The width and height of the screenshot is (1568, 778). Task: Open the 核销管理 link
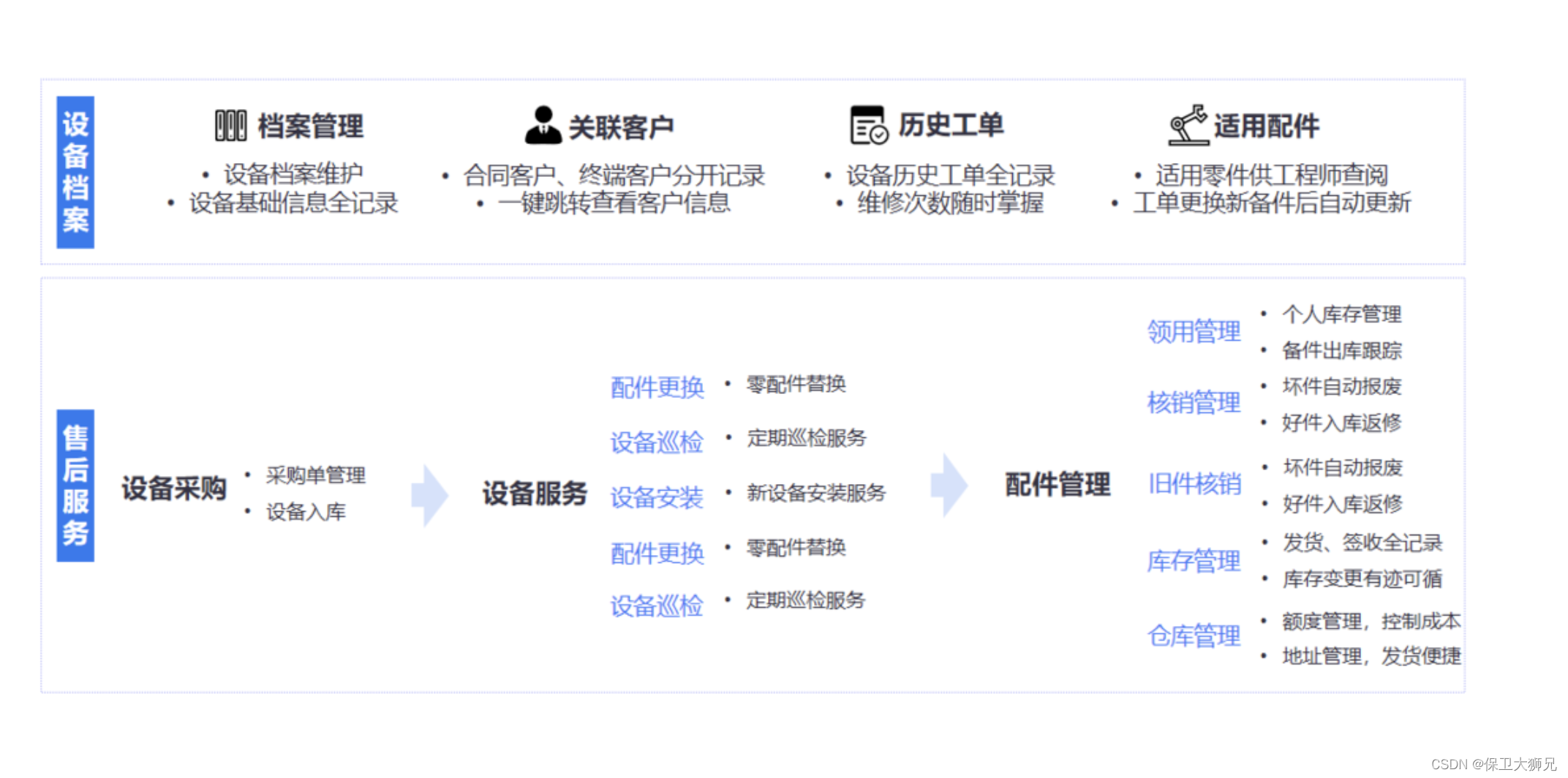click(x=1194, y=403)
